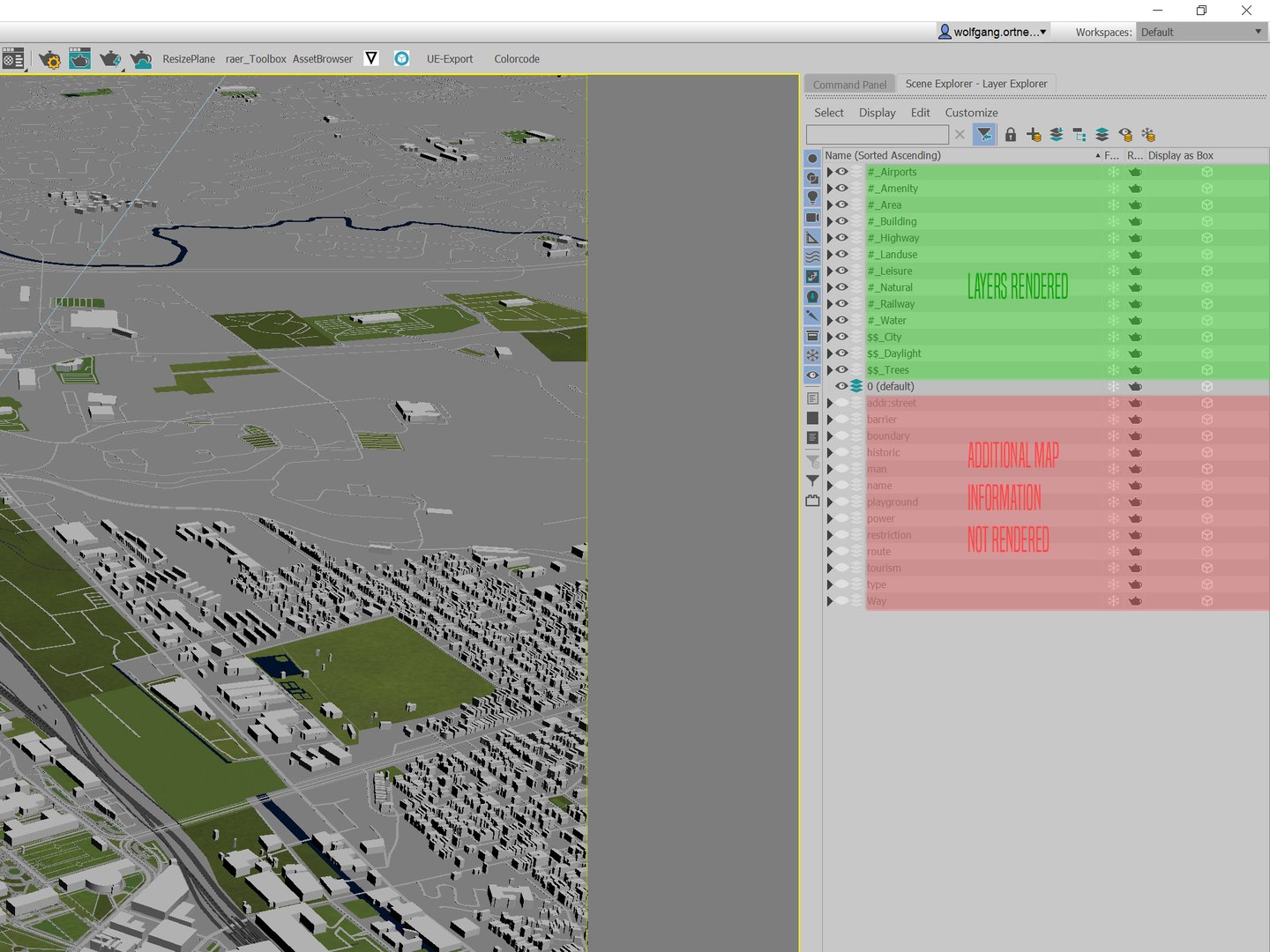1270x952 pixels.
Task: Expand the $$_City layer
Action: point(829,337)
